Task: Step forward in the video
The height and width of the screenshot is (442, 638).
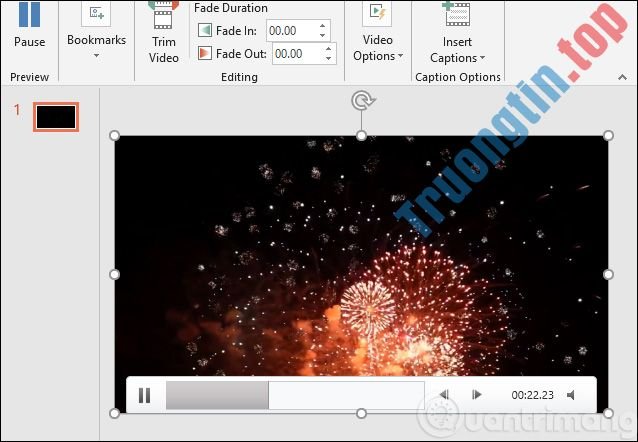Action: click(x=476, y=394)
